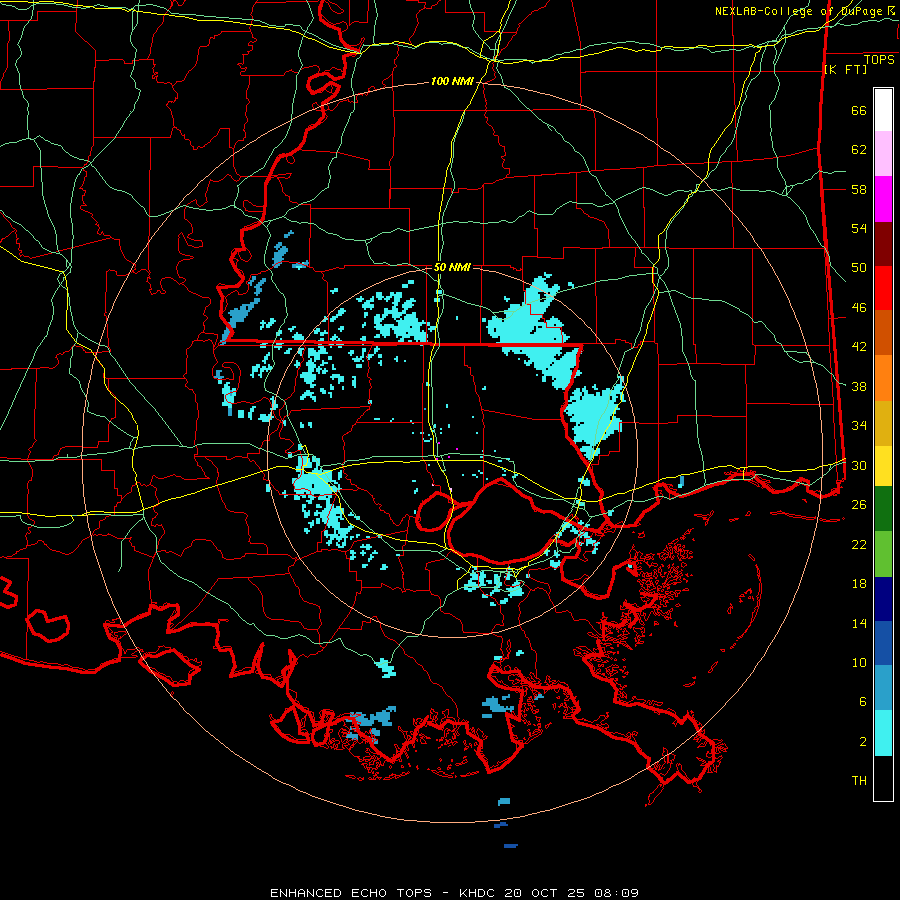Image resolution: width=900 pixels, height=900 pixels.
Task: Click the '10' legend value
Action: 859,663
